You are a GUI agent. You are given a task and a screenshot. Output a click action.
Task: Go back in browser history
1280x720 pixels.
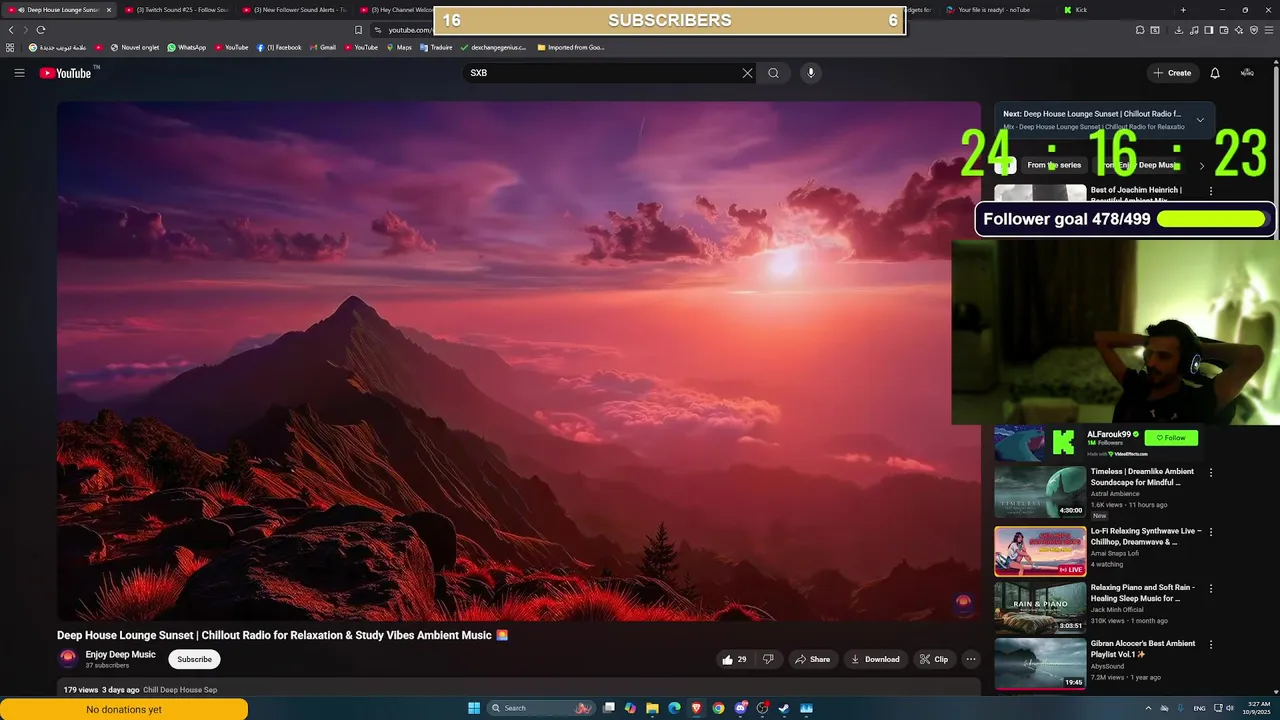point(11,30)
